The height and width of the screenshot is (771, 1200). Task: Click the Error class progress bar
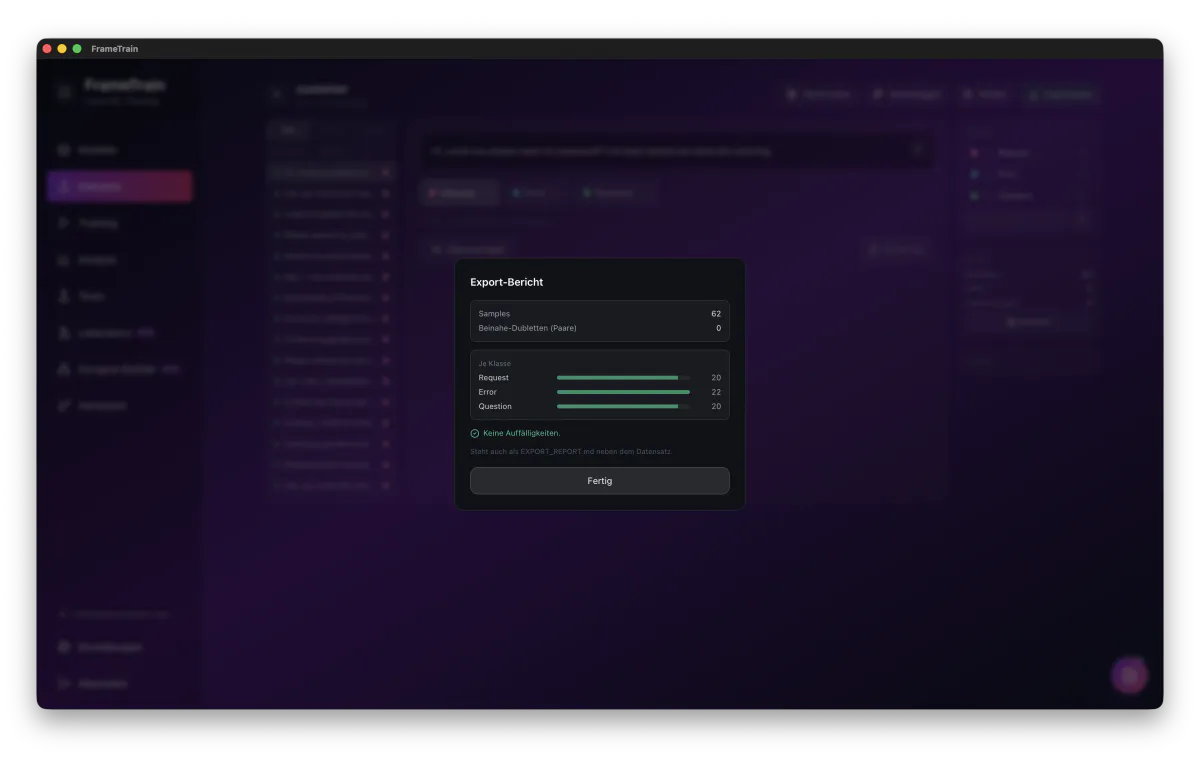coord(623,392)
